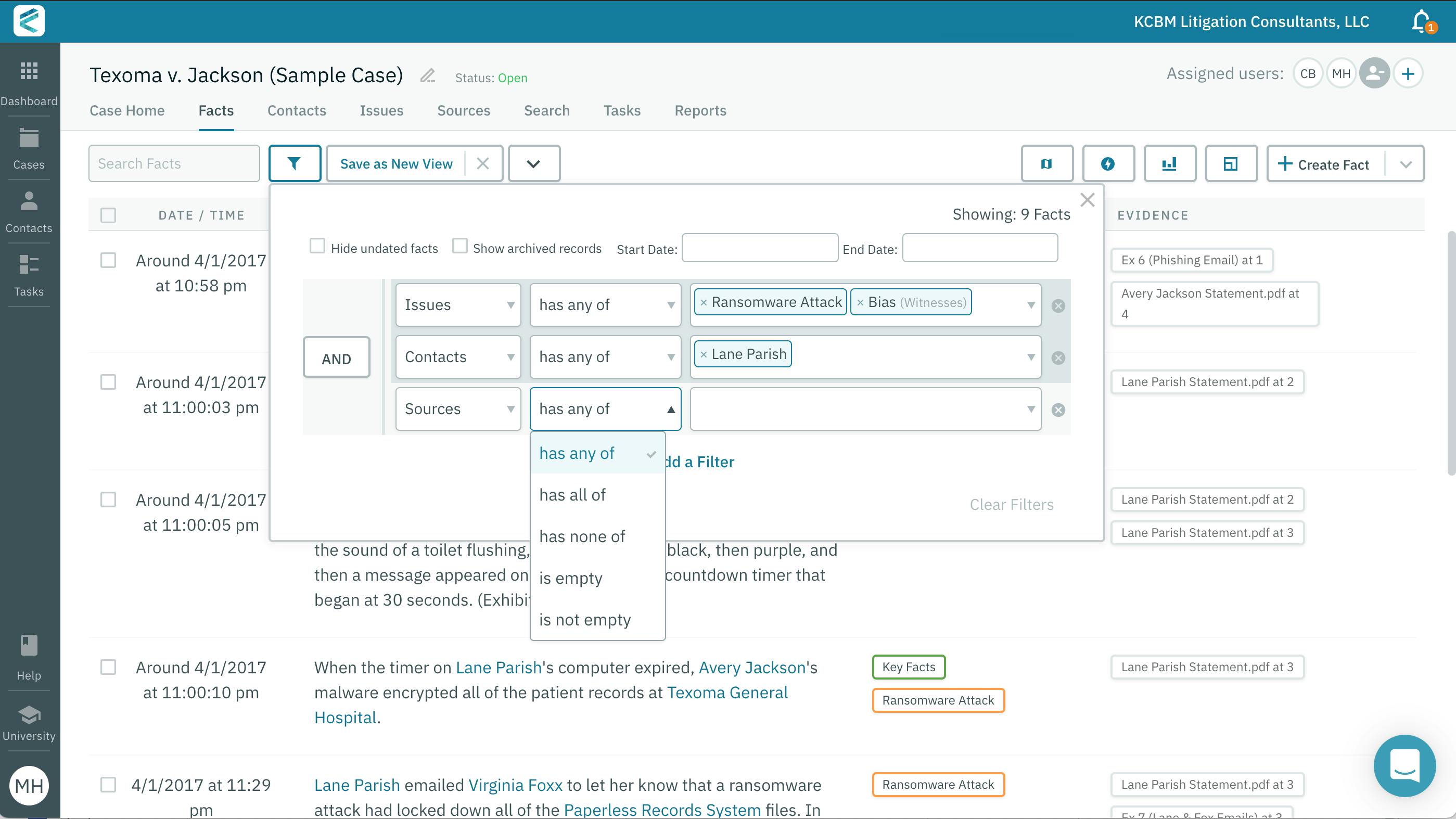Open the Sources condition dropdown
The height and width of the screenshot is (819, 1456).
point(605,408)
